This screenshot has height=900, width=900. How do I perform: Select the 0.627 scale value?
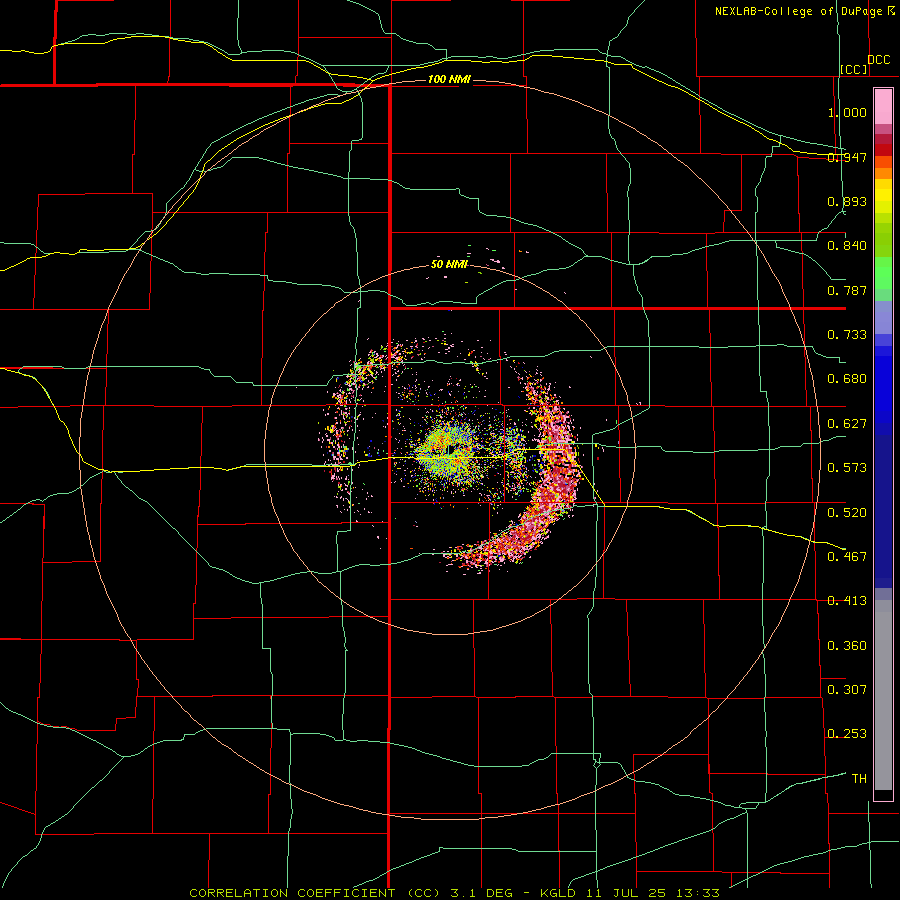(x=847, y=424)
